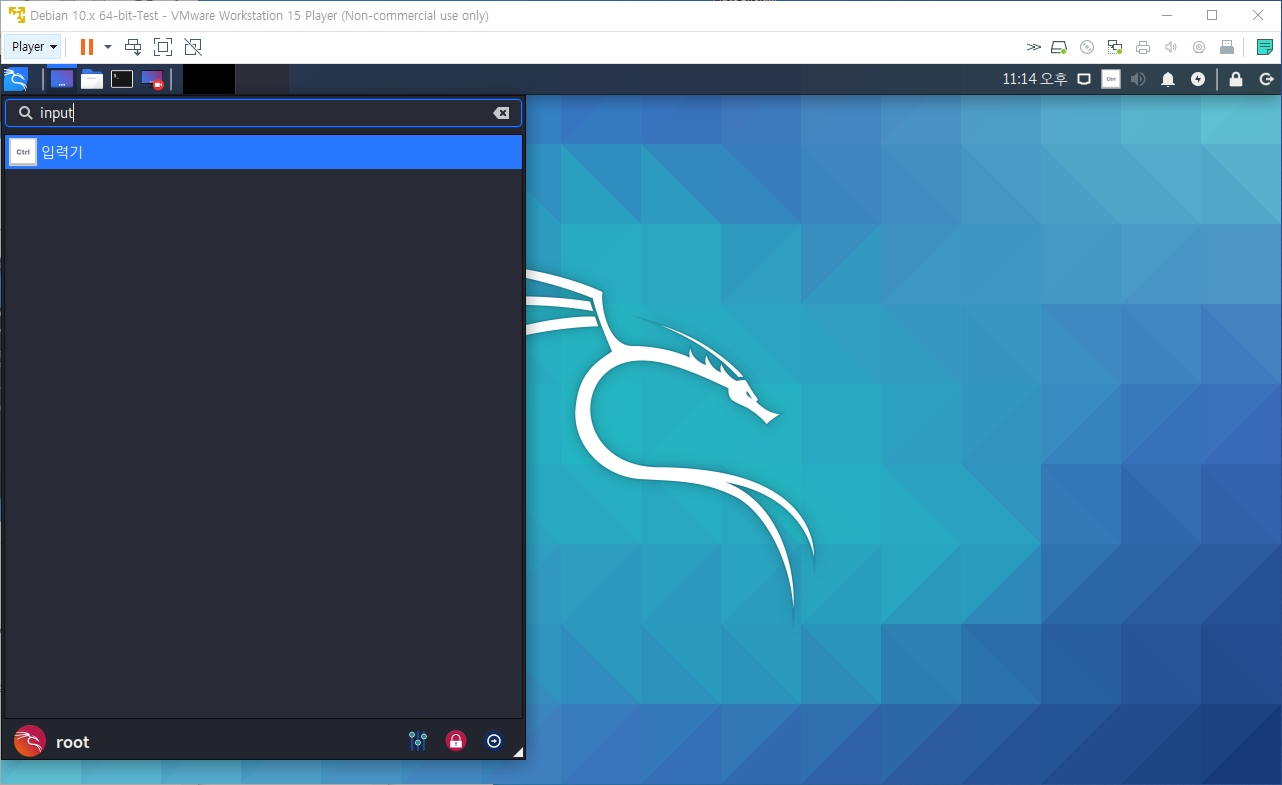Image resolution: width=1282 pixels, height=785 pixels.
Task: Pause the virtual machine
Action: tap(87, 47)
